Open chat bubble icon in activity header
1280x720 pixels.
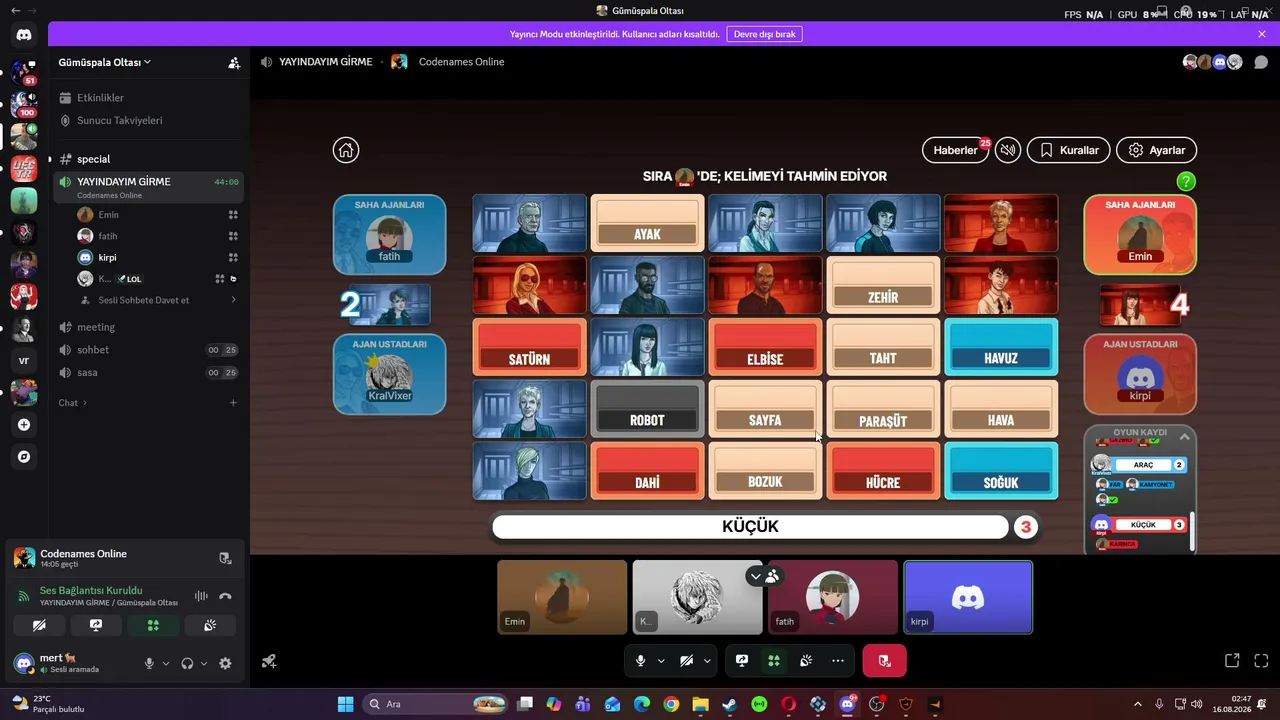(x=1261, y=62)
